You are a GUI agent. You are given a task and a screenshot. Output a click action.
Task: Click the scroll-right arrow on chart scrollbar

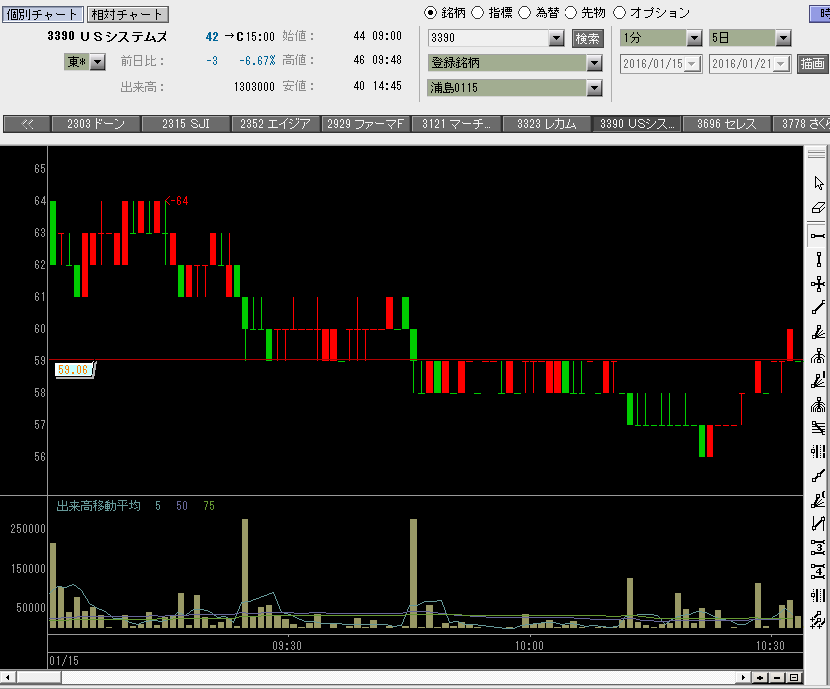(x=743, y=678)
